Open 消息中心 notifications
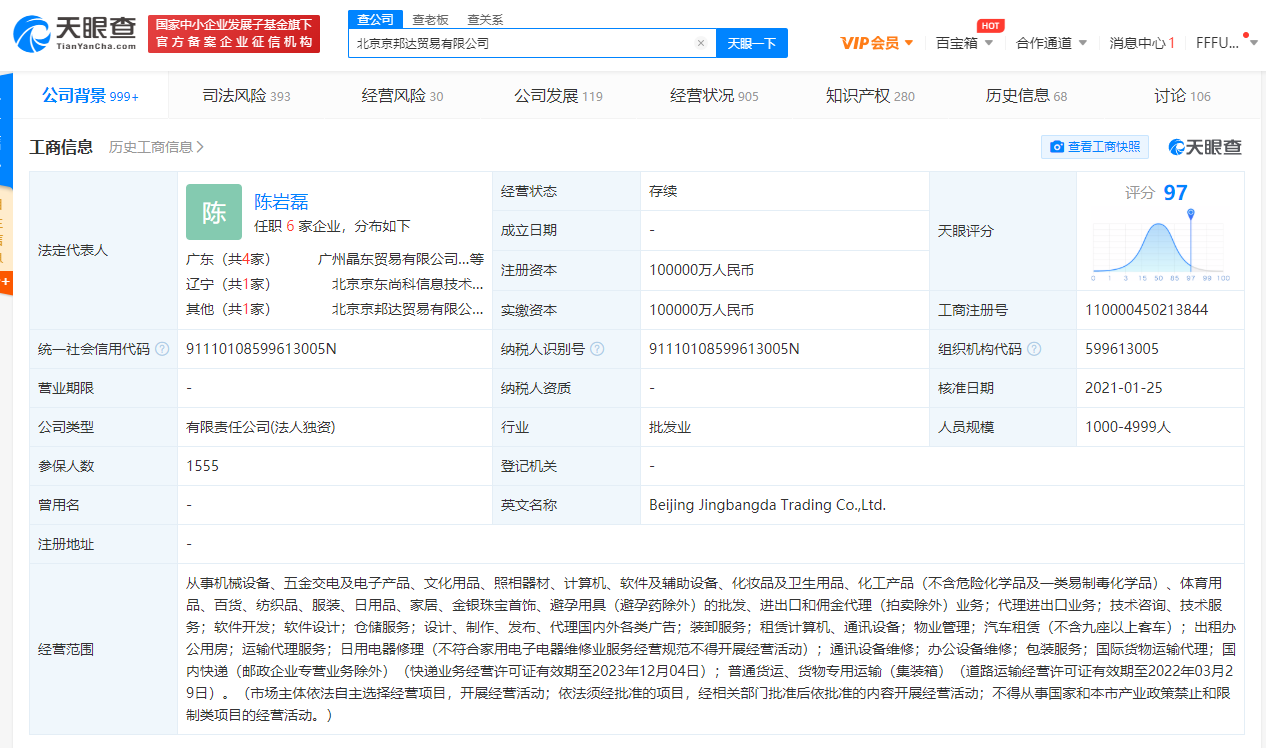This screenshot has width=1266, height=748. [x=1142, y=43]
